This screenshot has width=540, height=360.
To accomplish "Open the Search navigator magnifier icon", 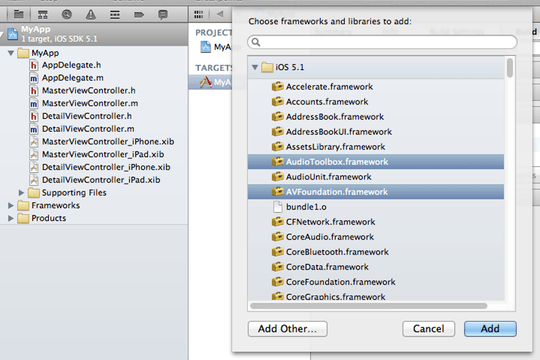I will coord(67,14).
